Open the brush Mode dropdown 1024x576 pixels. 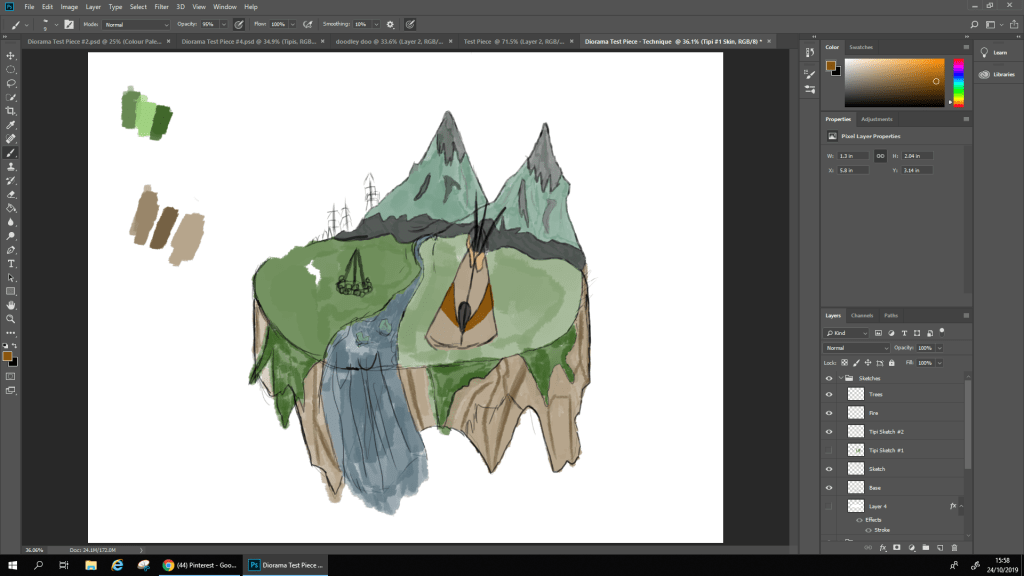137,23
